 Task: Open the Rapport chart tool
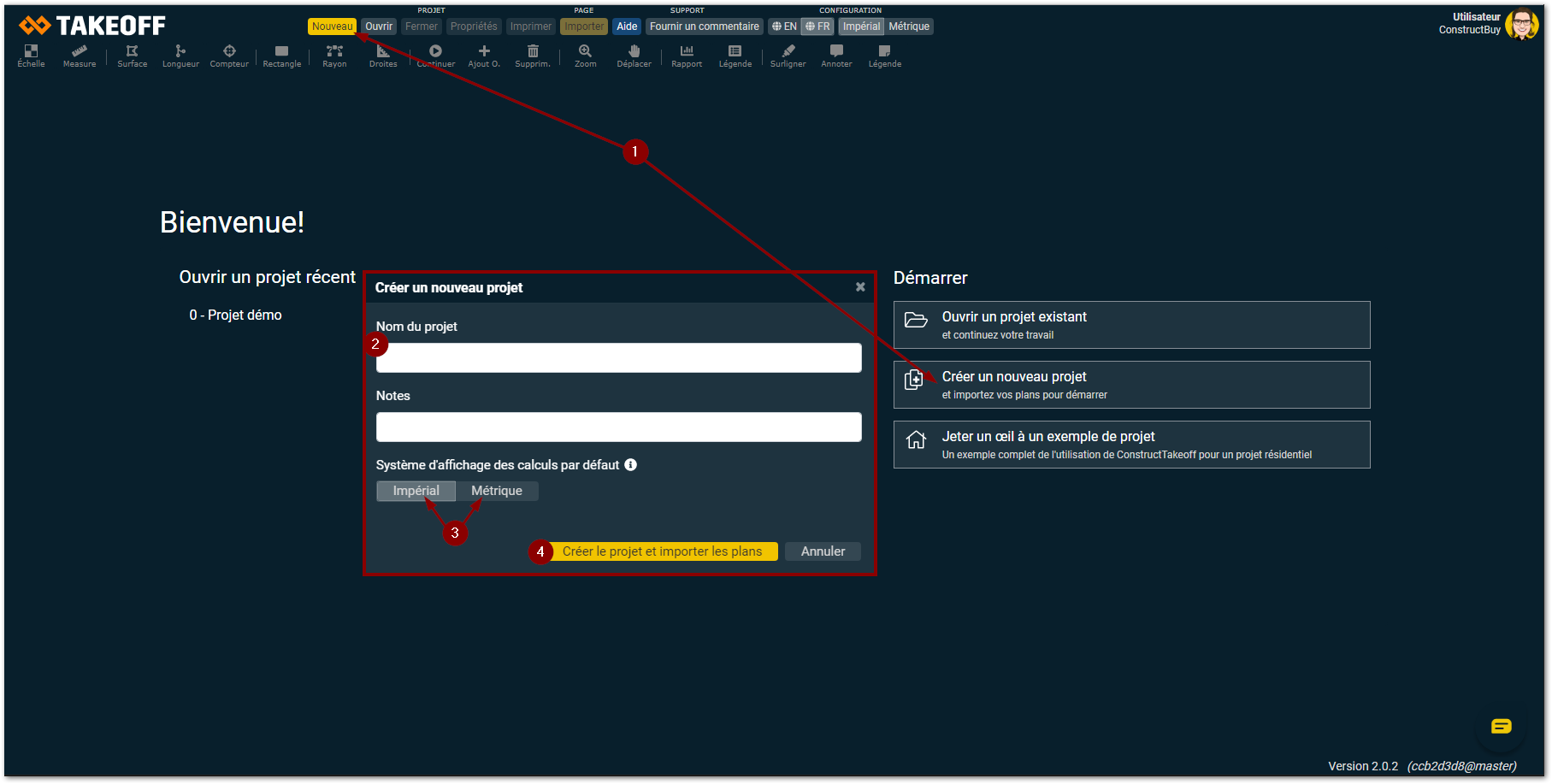pyautogui.click(x=687, y=56)
